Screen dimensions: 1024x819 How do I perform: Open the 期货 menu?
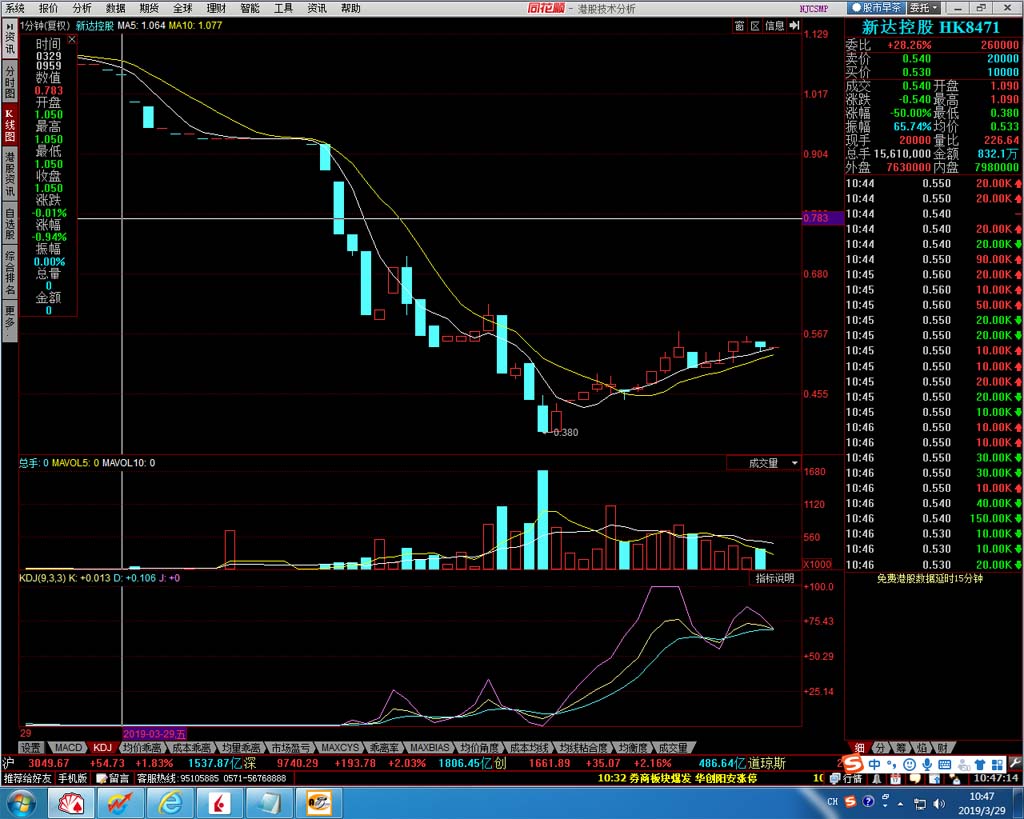149,8
